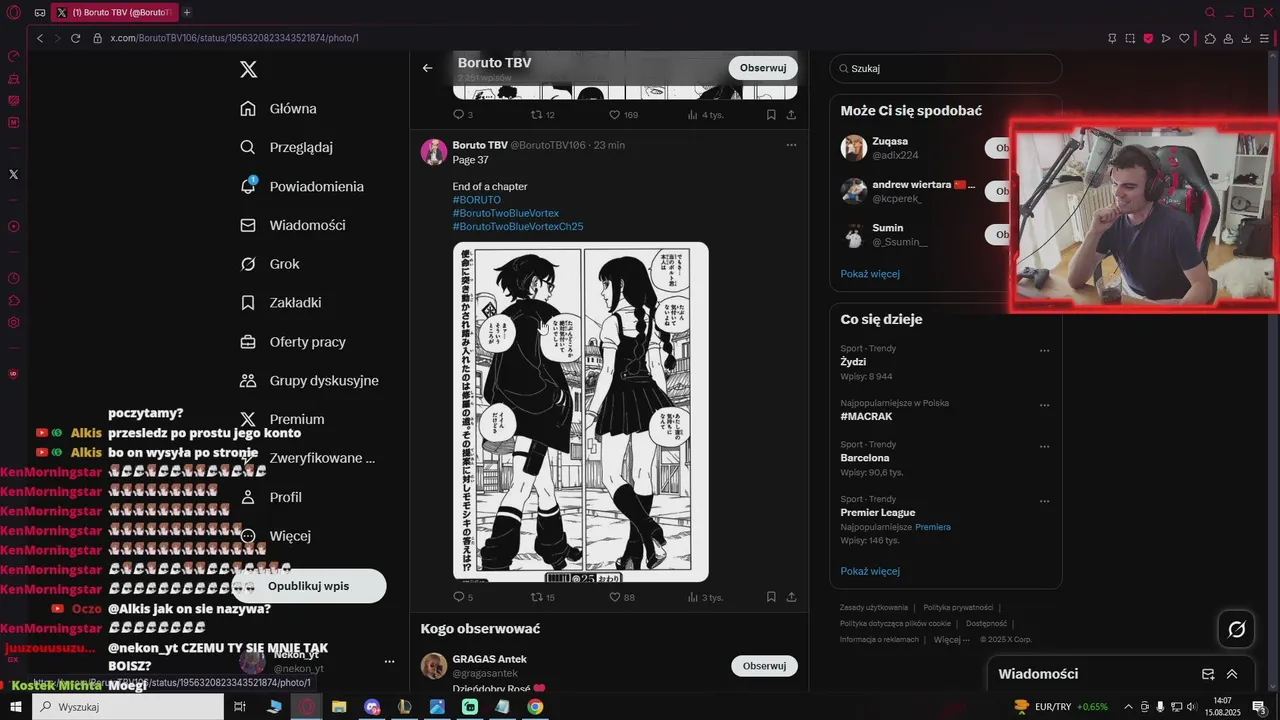
Task: Bookmark the previous post with 4 tys. views
Action: tap(771, 115)
